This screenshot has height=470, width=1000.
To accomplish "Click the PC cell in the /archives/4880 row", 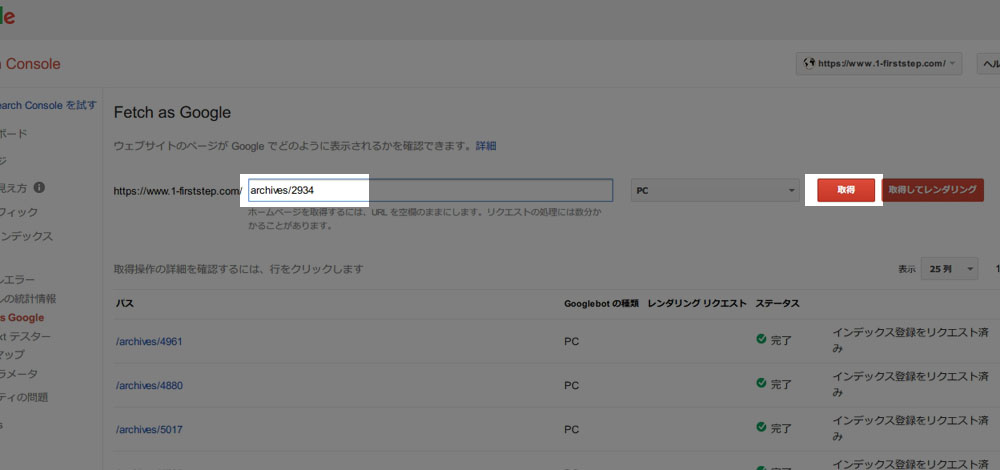I will point(571,385).
